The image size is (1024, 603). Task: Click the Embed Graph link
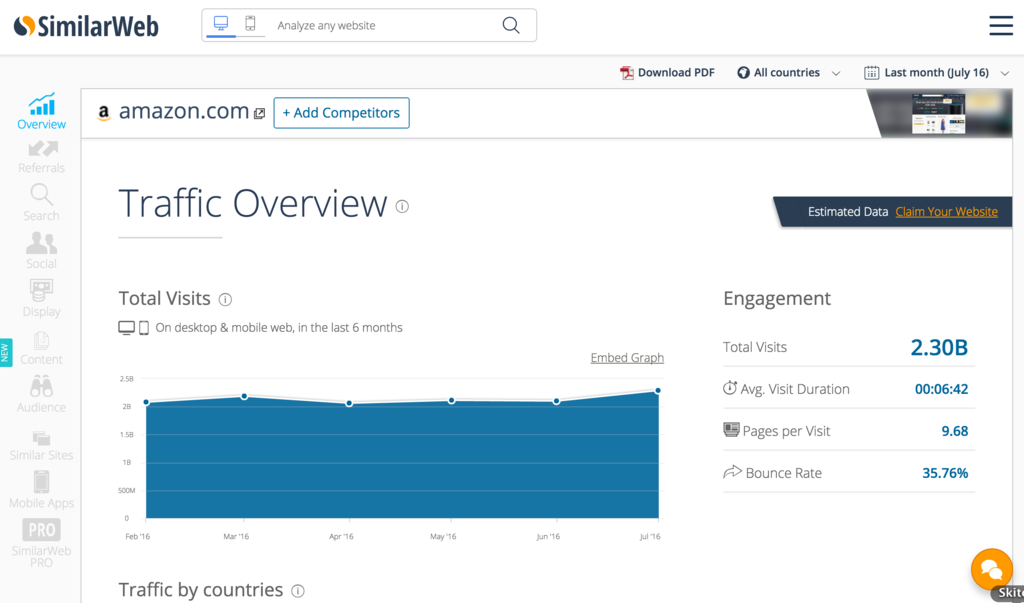pyautogui.click(x=627, y=358)
